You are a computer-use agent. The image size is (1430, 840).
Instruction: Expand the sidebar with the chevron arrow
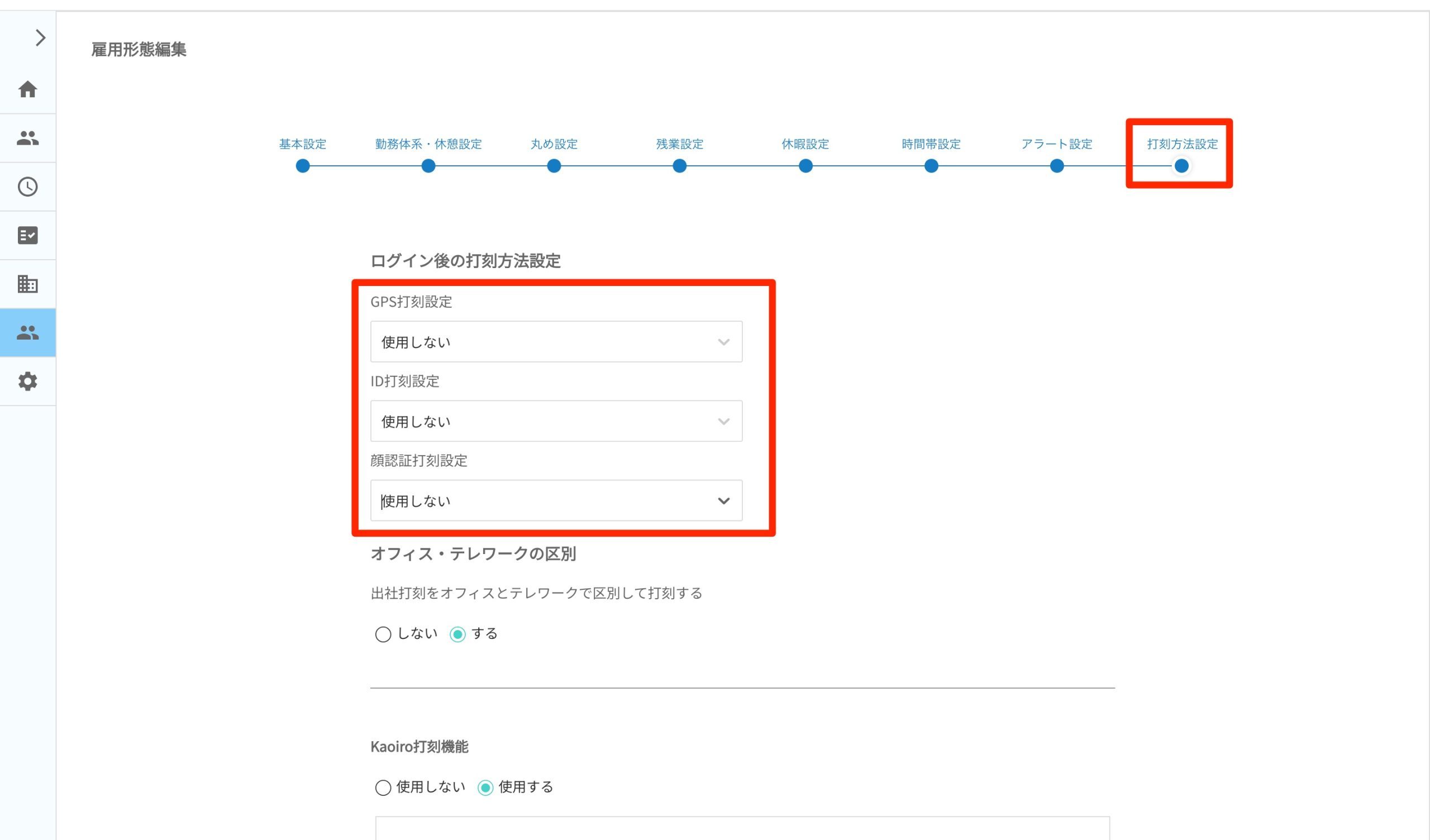(x=40, y=38)
